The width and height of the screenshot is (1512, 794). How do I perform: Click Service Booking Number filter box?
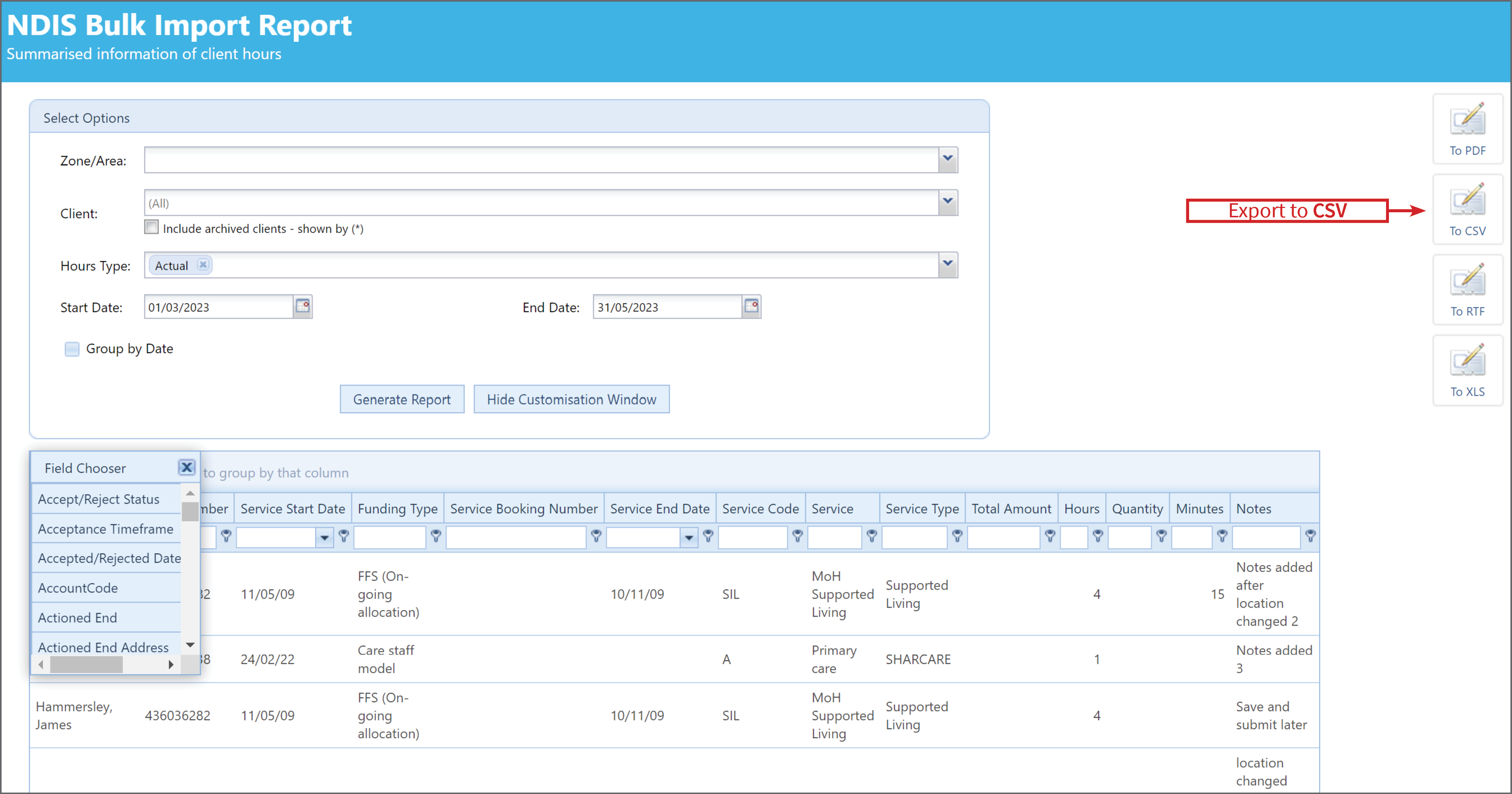tap(516, 537)
